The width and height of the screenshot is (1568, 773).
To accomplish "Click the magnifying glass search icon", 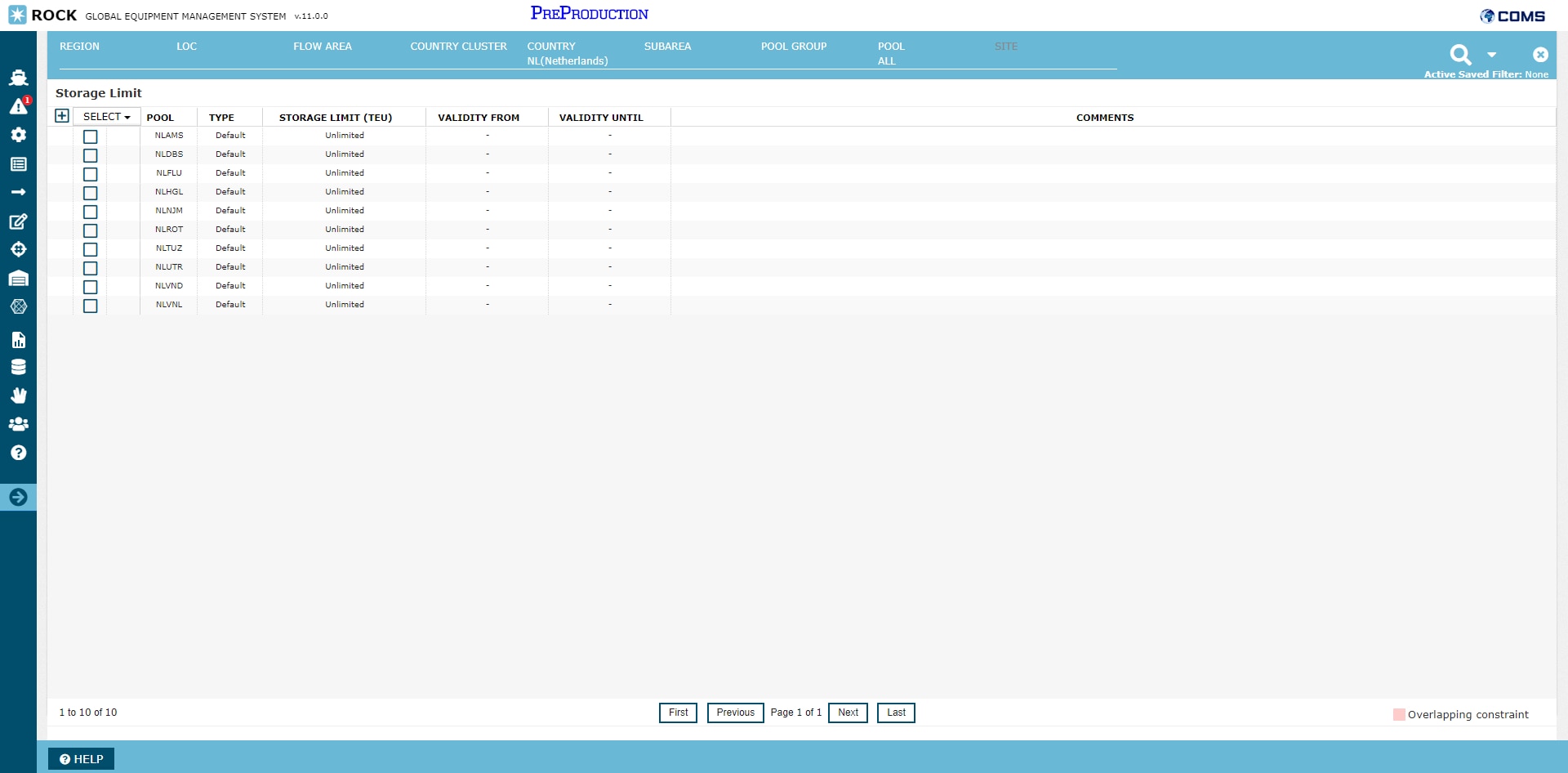I will tap(1460, 55).
